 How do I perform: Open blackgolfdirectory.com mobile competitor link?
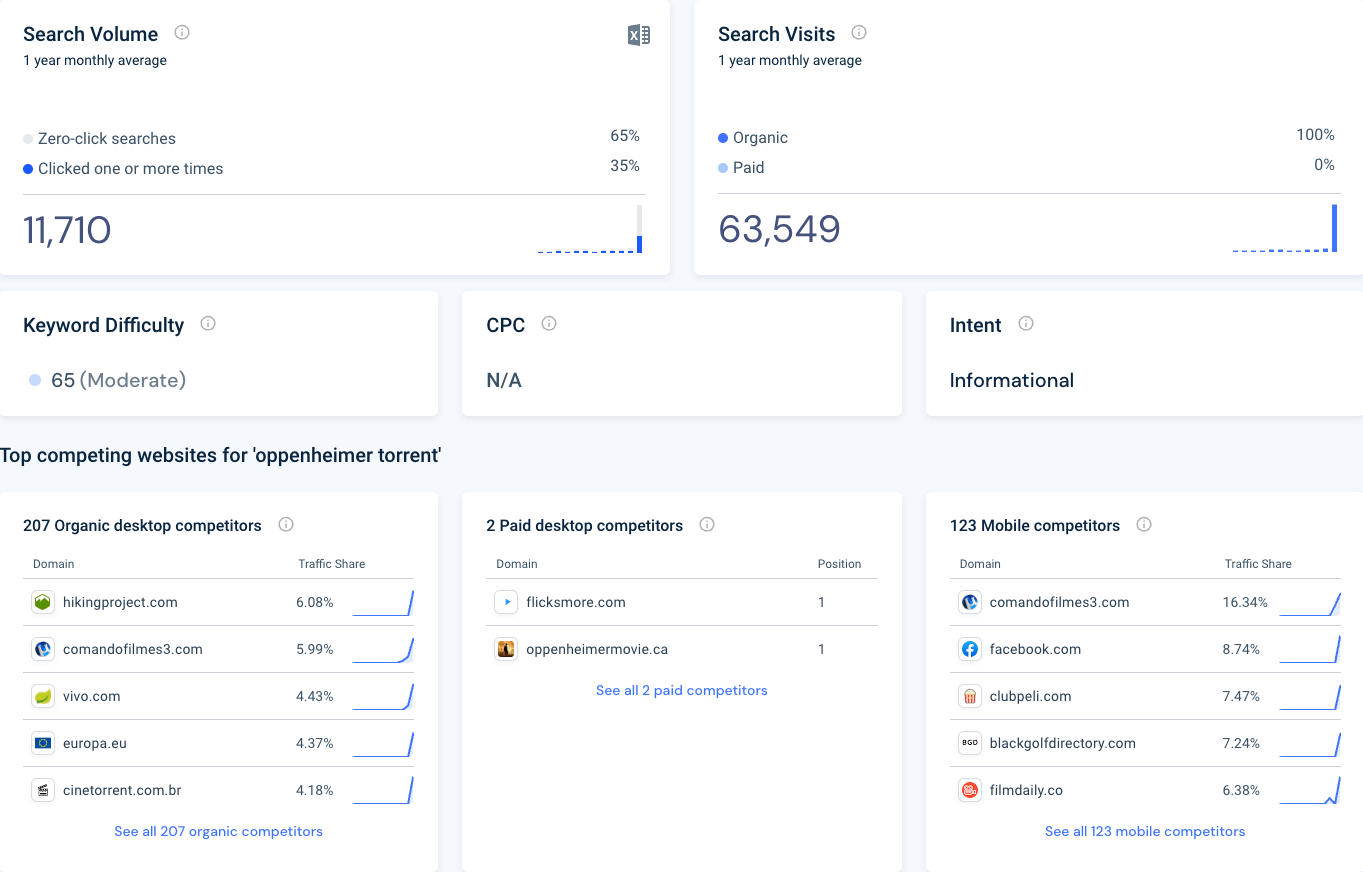tap(1062, 743)
